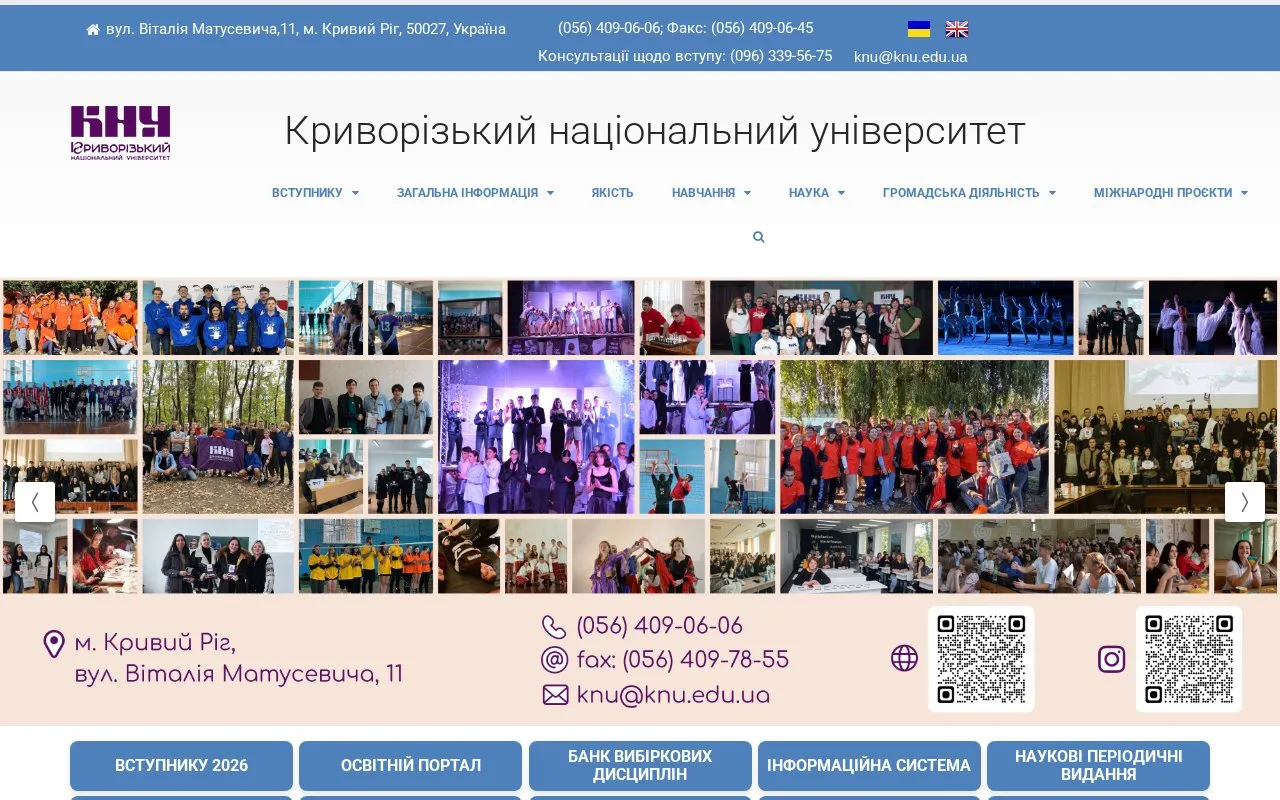
Task: Click the envelope email icon in banner
Action: point(555,695)
